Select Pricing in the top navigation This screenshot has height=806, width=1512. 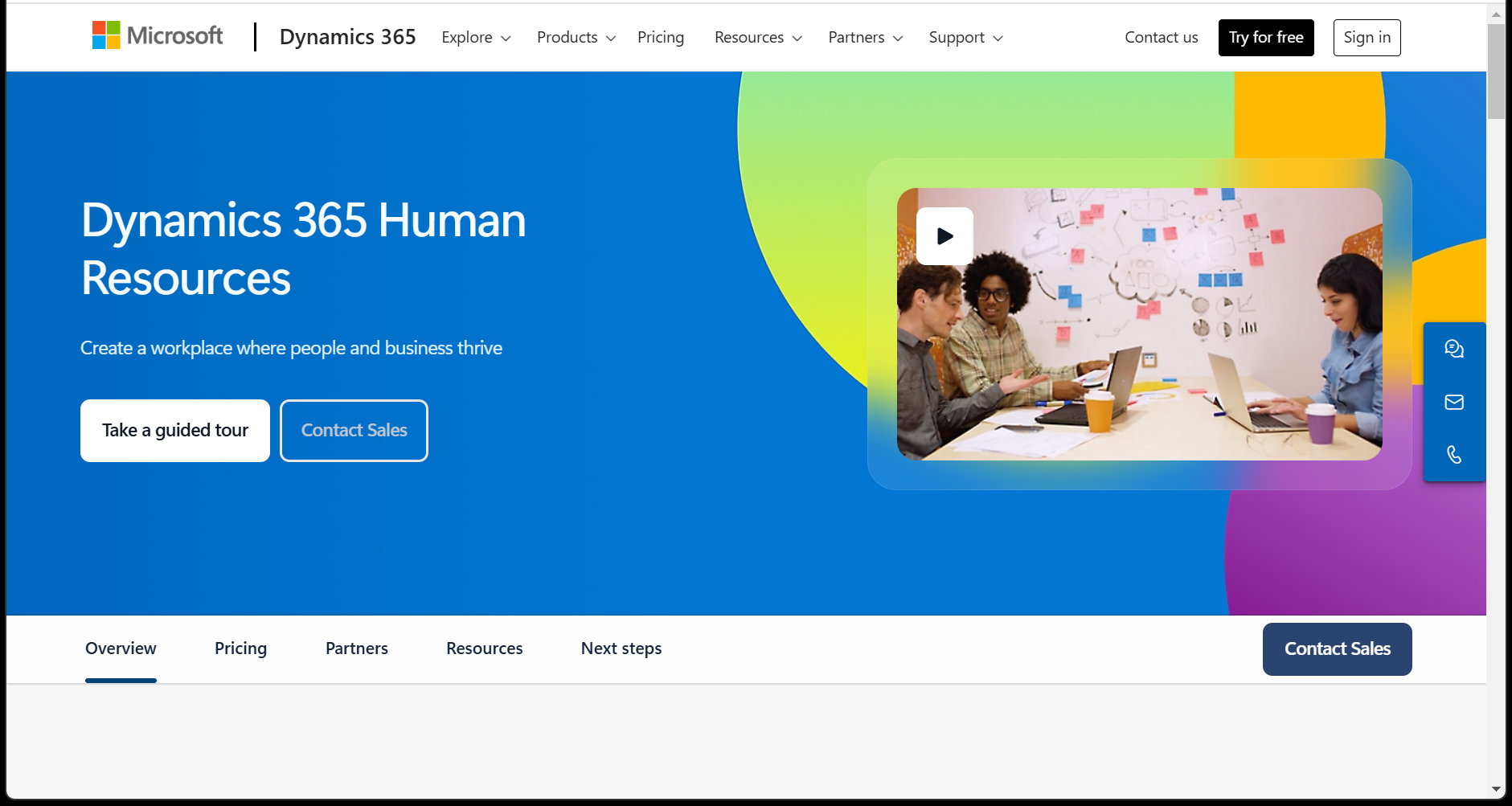tap(661, 37)
